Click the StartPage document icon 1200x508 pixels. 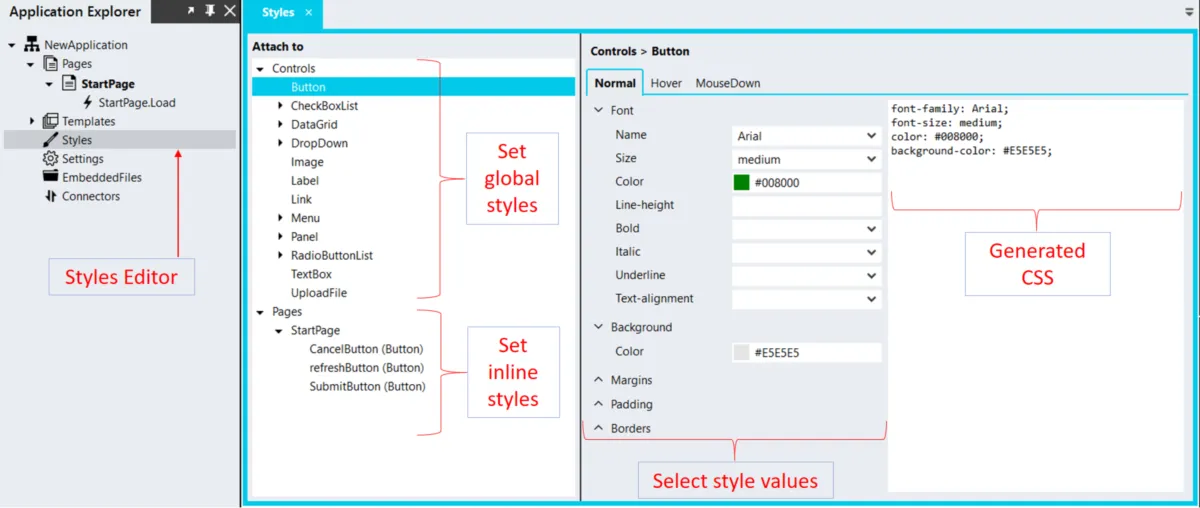tap(69, 84)
